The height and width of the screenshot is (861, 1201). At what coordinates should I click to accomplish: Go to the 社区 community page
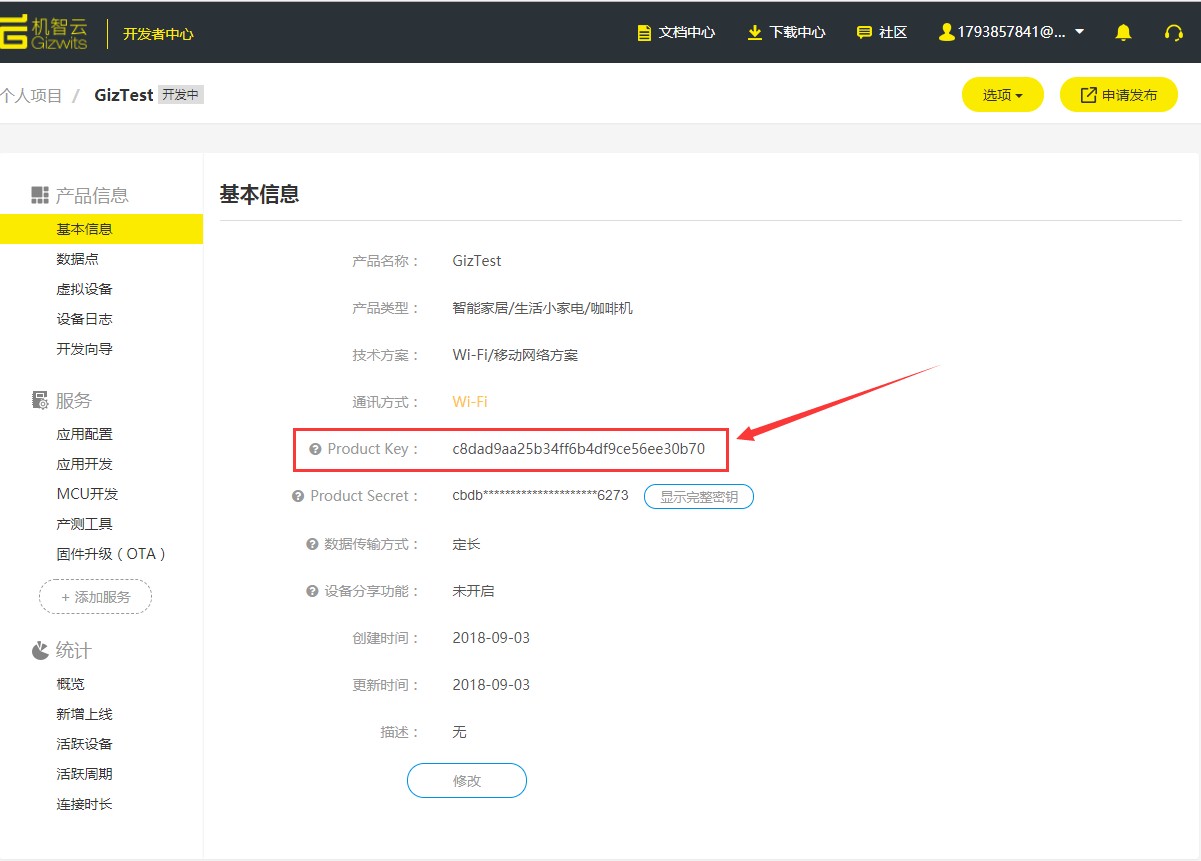point(882,32)
